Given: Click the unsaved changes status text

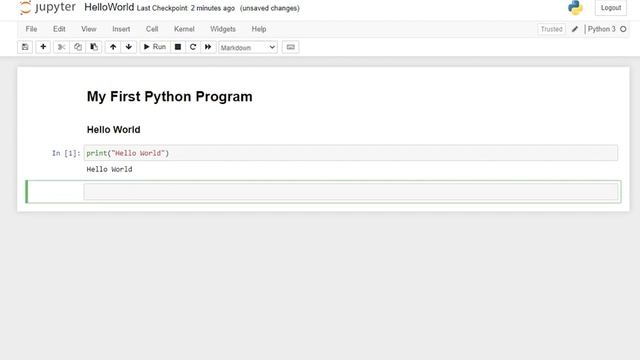Looking at the screenshot, I should (270, 8).
